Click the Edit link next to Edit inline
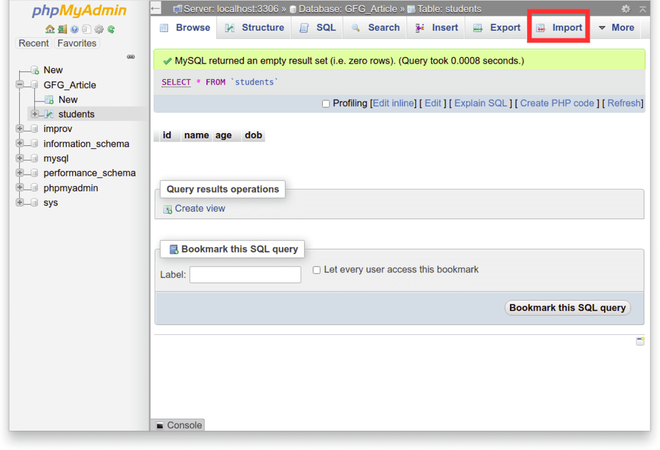 (433, 104)
